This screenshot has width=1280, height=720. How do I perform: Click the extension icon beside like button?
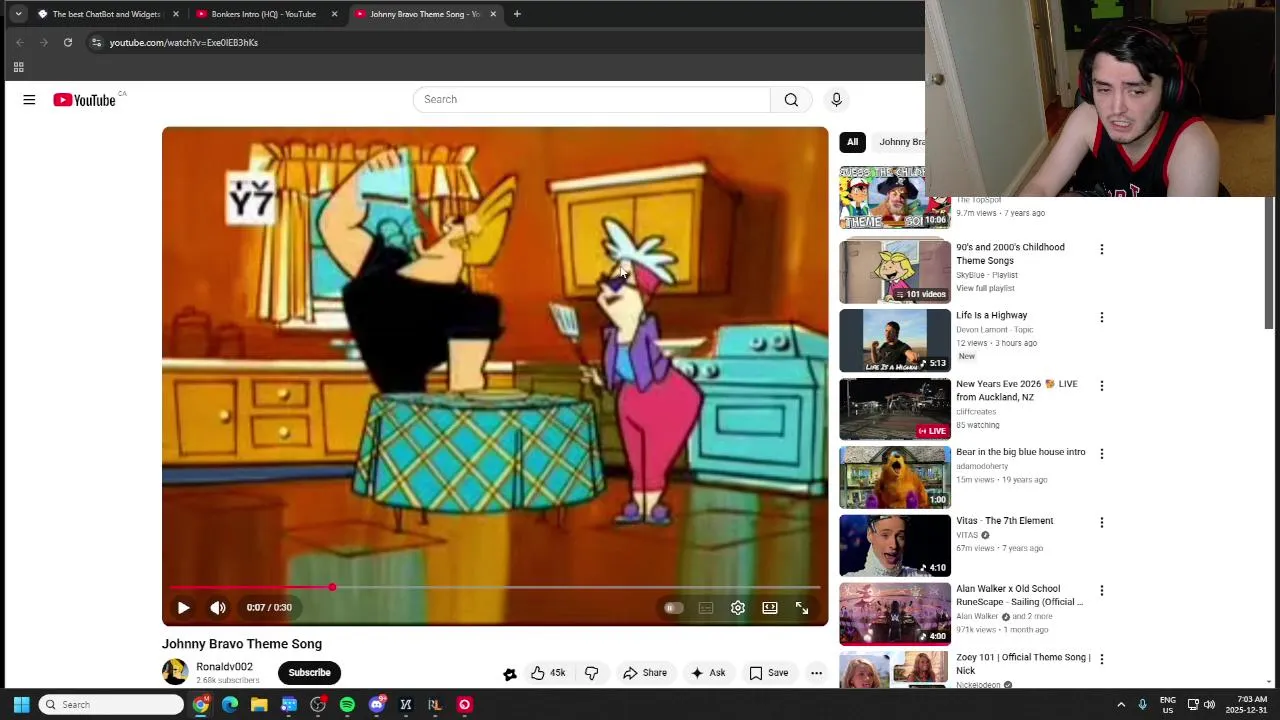[x=510, y=674]
